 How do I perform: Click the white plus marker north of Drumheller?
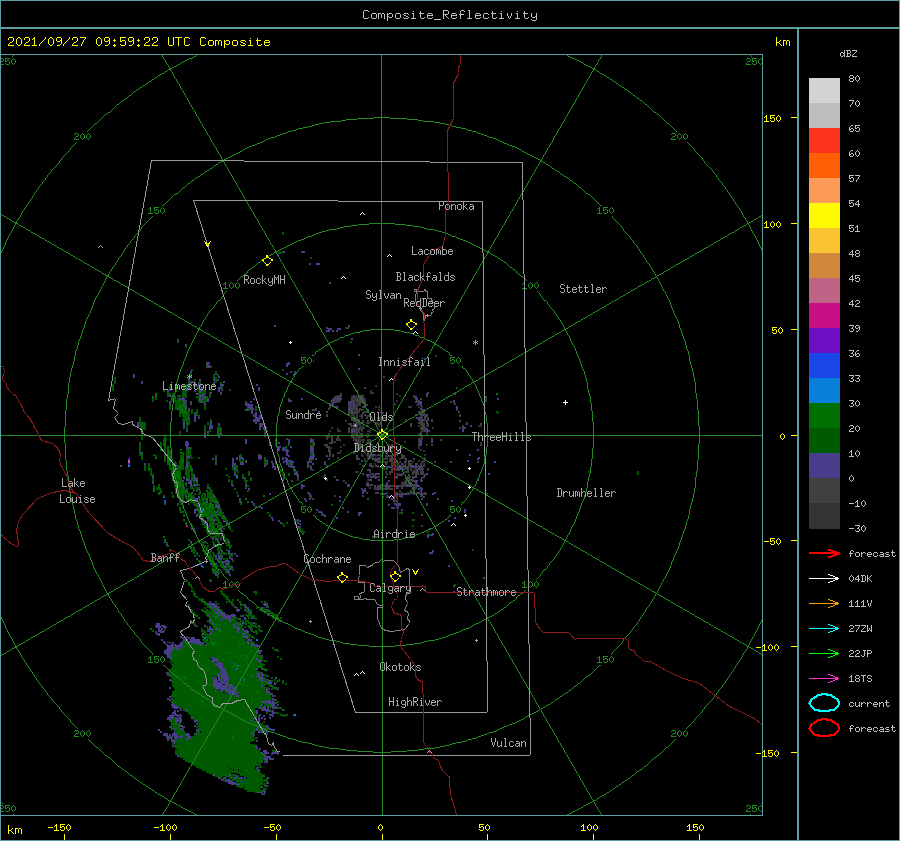[x=565, y=402]
